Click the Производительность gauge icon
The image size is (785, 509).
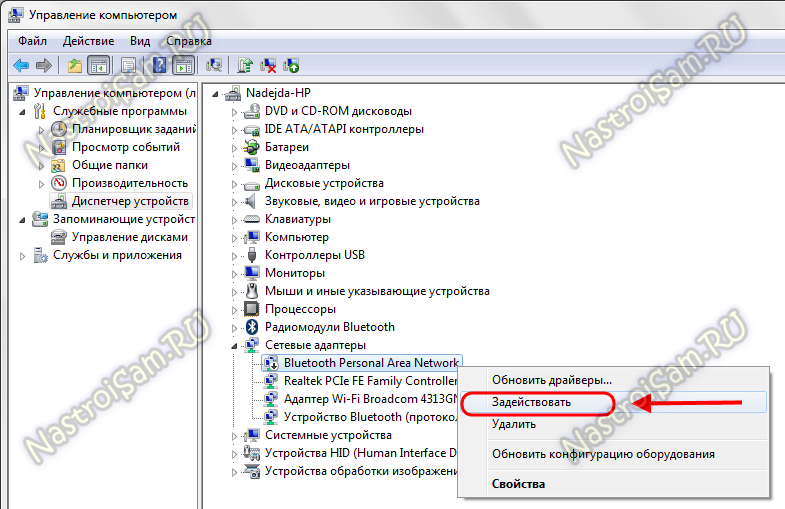[59, 183]
